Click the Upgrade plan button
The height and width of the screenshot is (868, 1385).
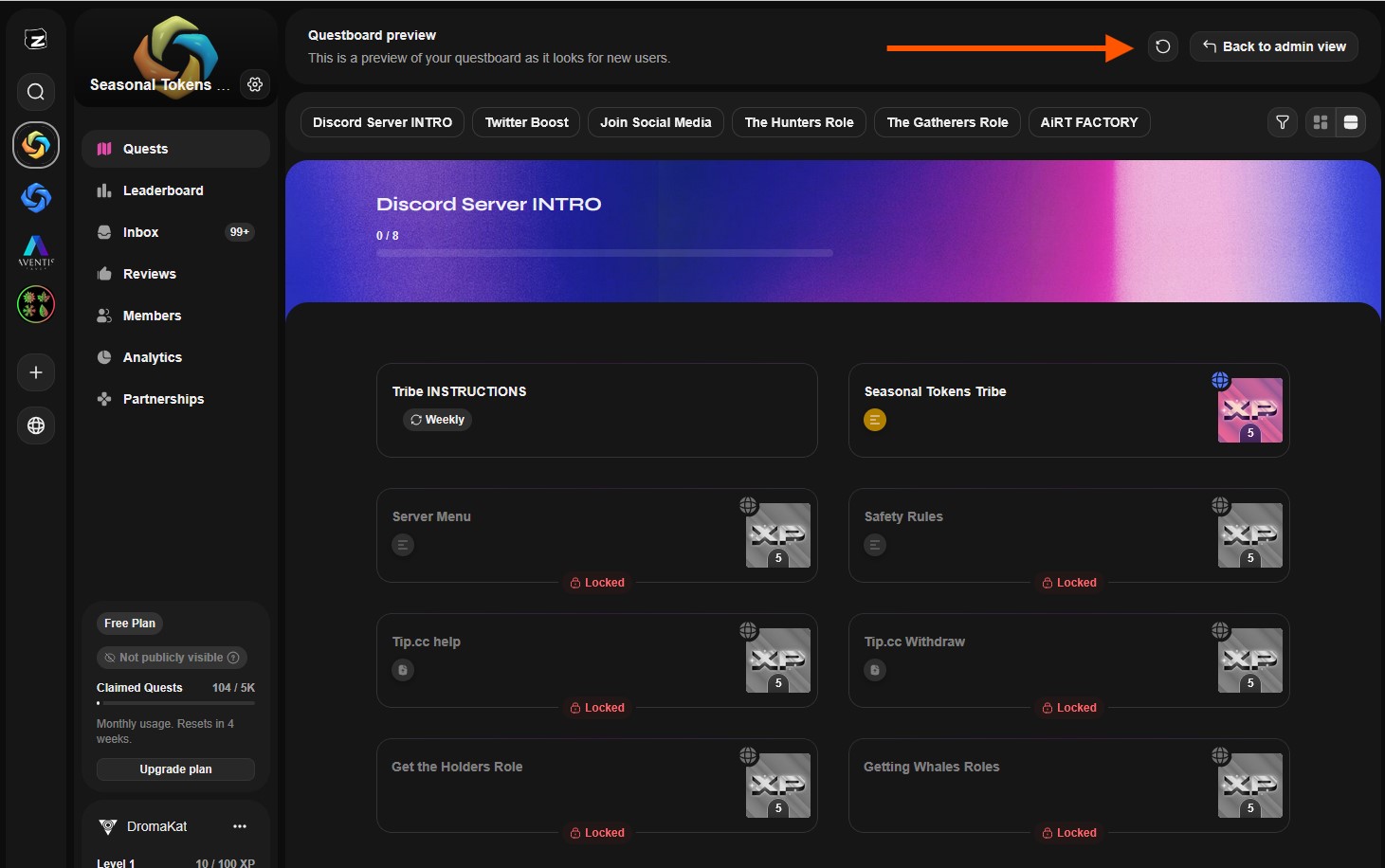(x=175, y=769)
